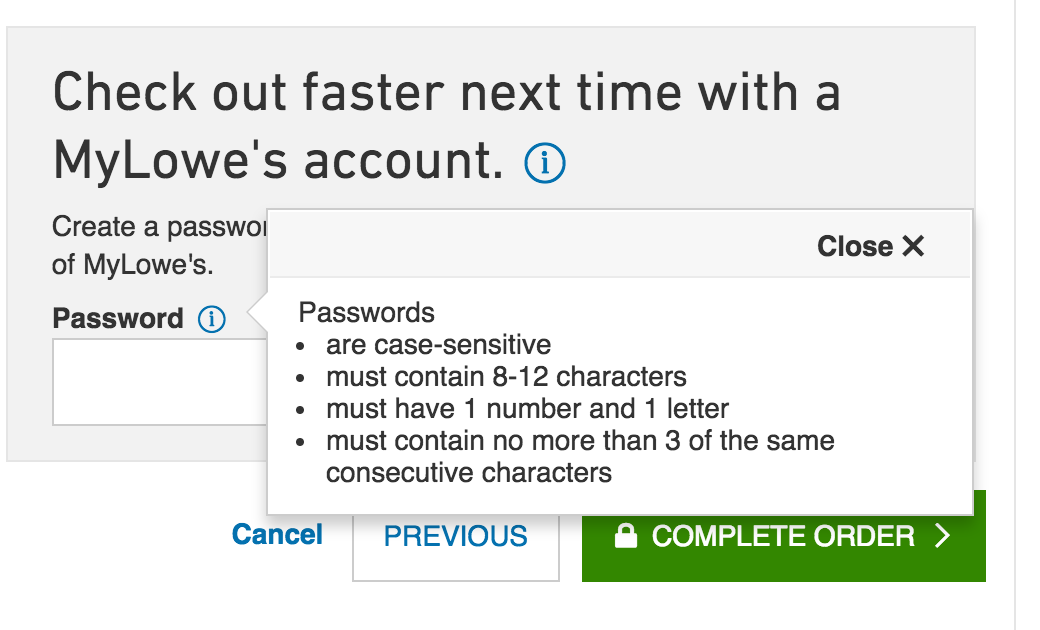The image size is (1040, 630).
Task: Select the 'must contain 8-12 characters' rule
Action: [x=506, y=377]
